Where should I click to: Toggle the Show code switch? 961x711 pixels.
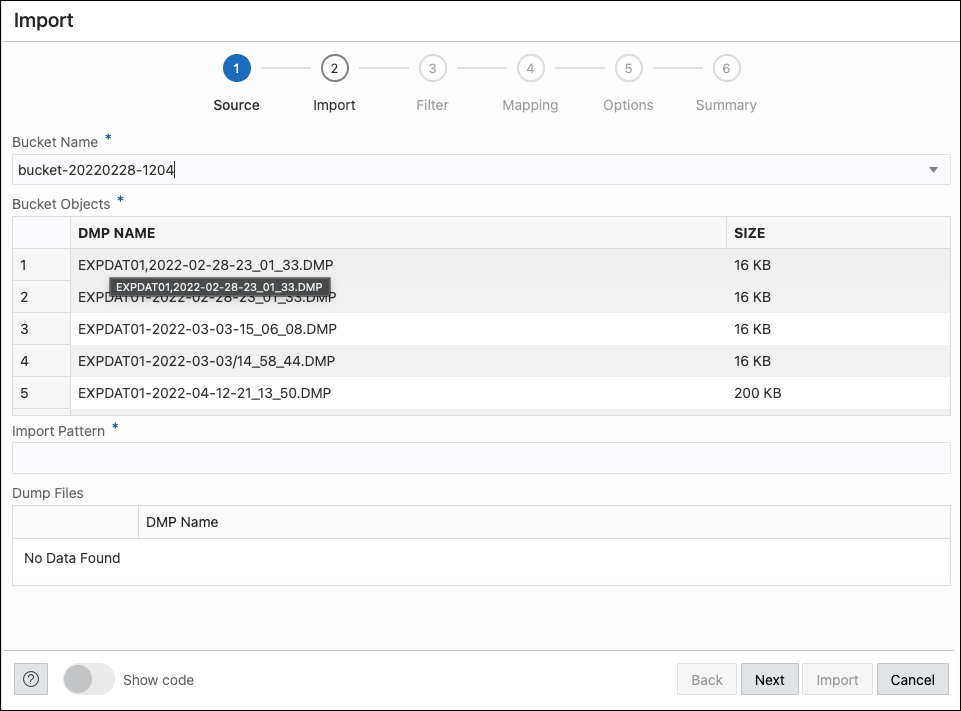89,679
